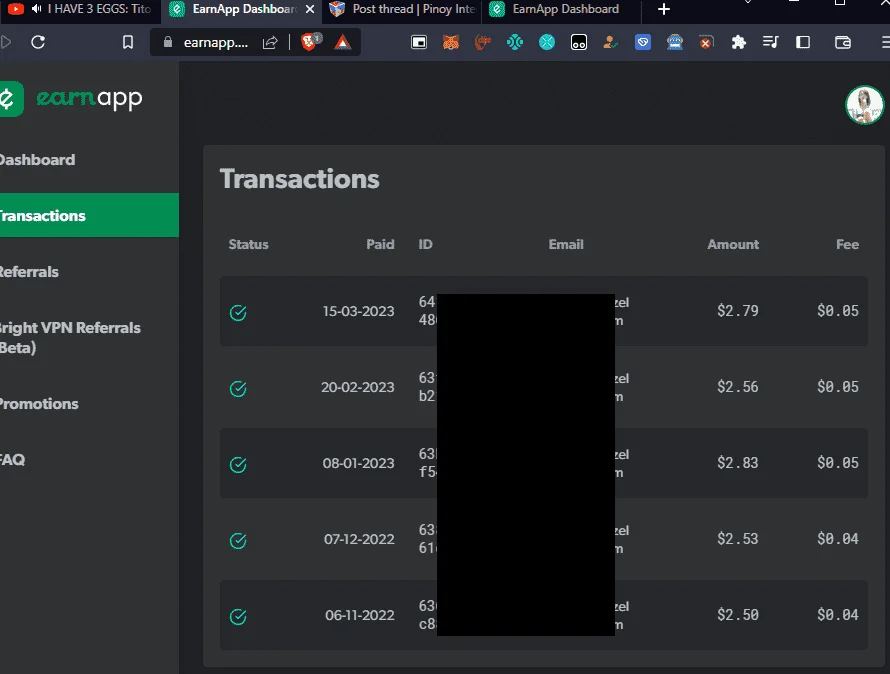Click status check icon for 20-02-2023 transaction
The width and height of the screenshot is (890, 674).
238,388
